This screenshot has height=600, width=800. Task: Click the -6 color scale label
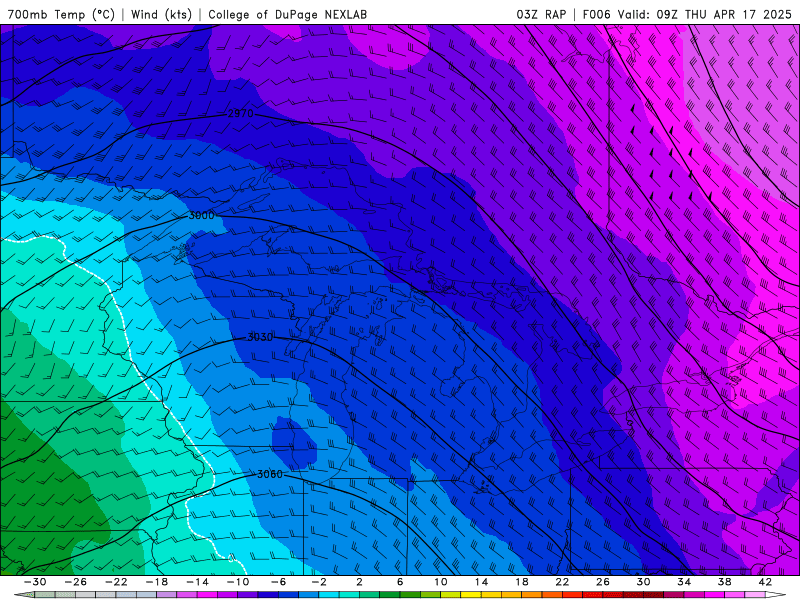pos(279,582)
